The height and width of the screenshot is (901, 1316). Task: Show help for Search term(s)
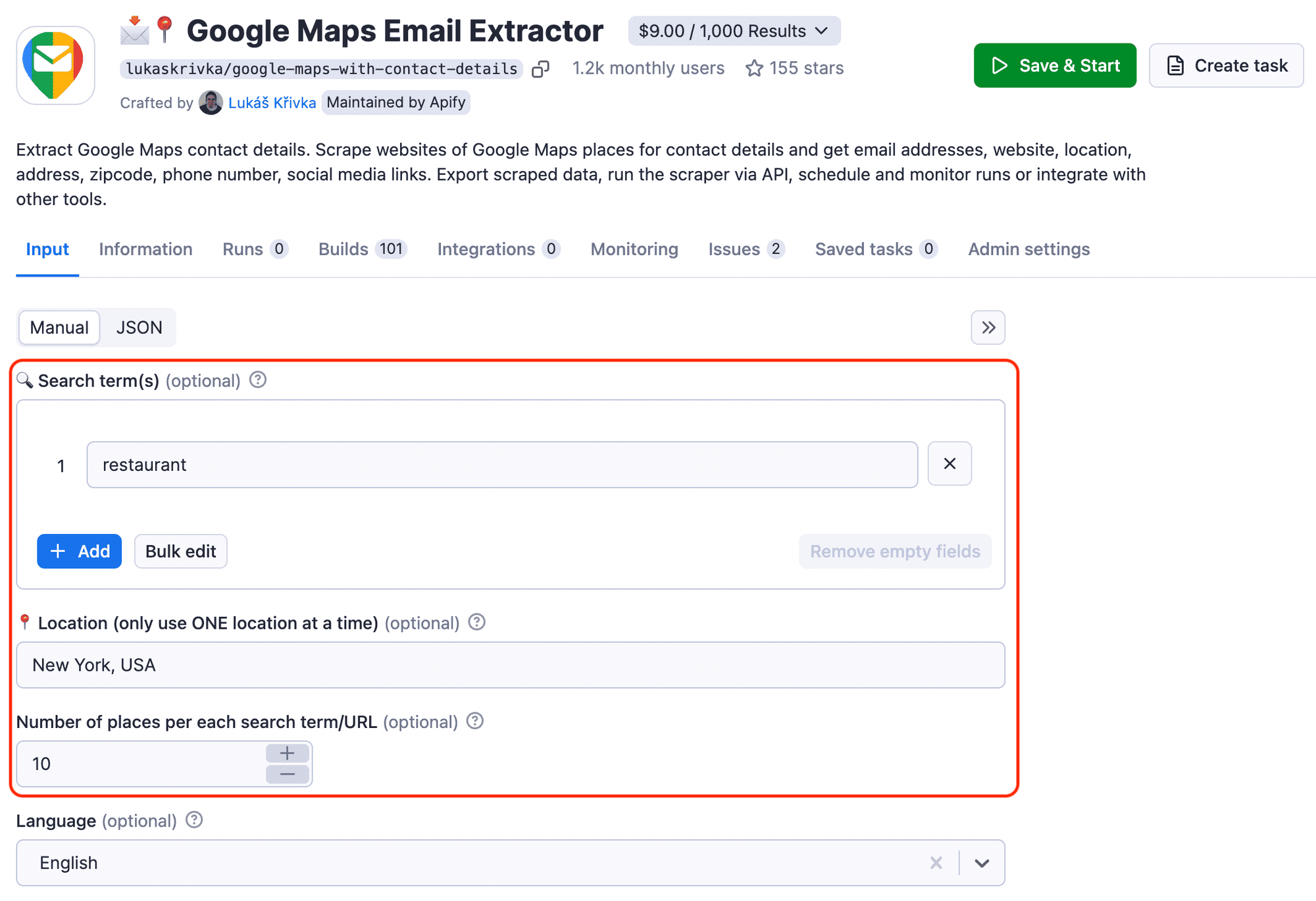pyautogui.click(x=258, y=380)
